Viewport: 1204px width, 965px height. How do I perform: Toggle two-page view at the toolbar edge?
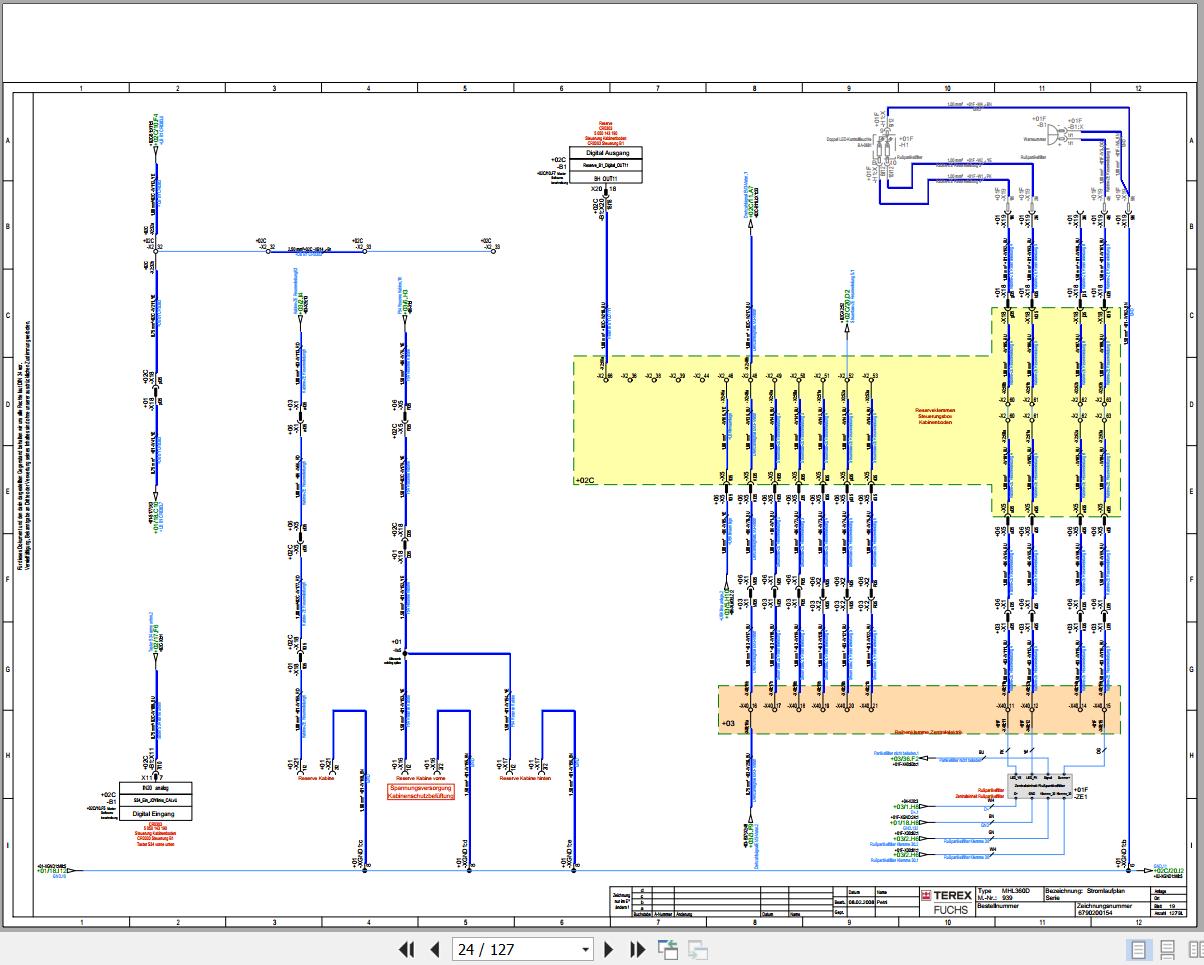coord(1195,949)
